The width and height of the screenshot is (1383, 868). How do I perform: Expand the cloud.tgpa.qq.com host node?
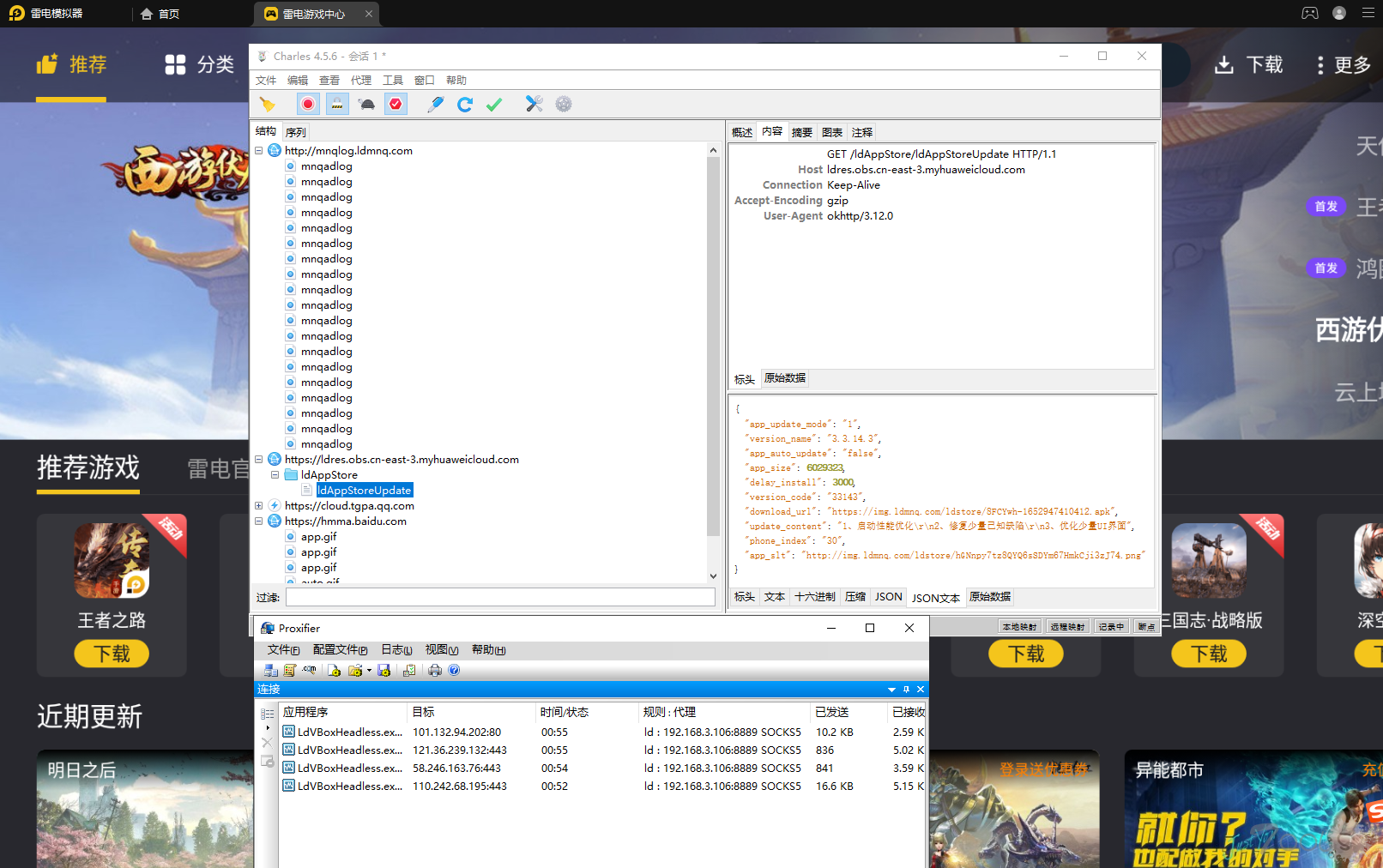258,506
